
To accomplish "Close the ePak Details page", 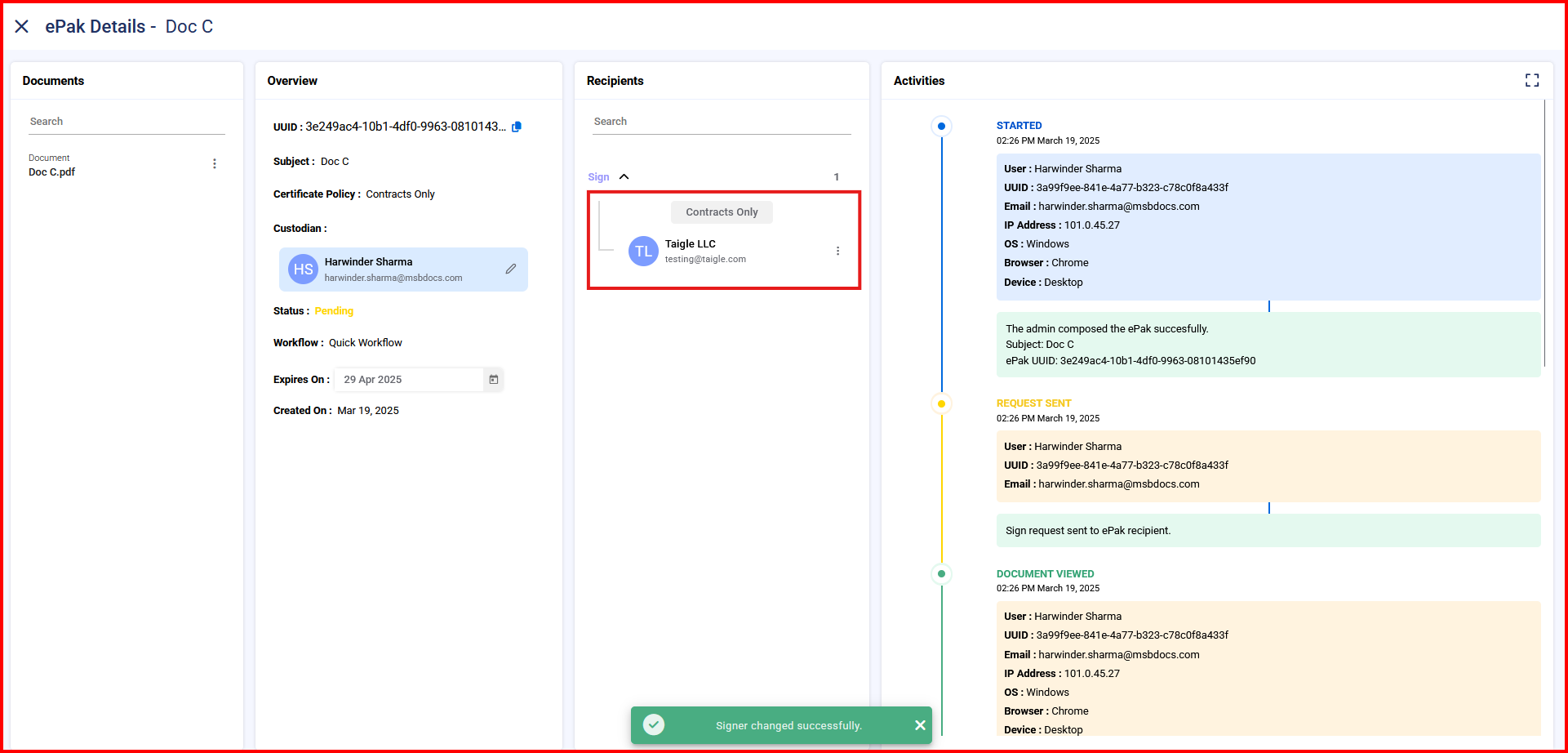I will pyautogui.click(x=22, y=27).
